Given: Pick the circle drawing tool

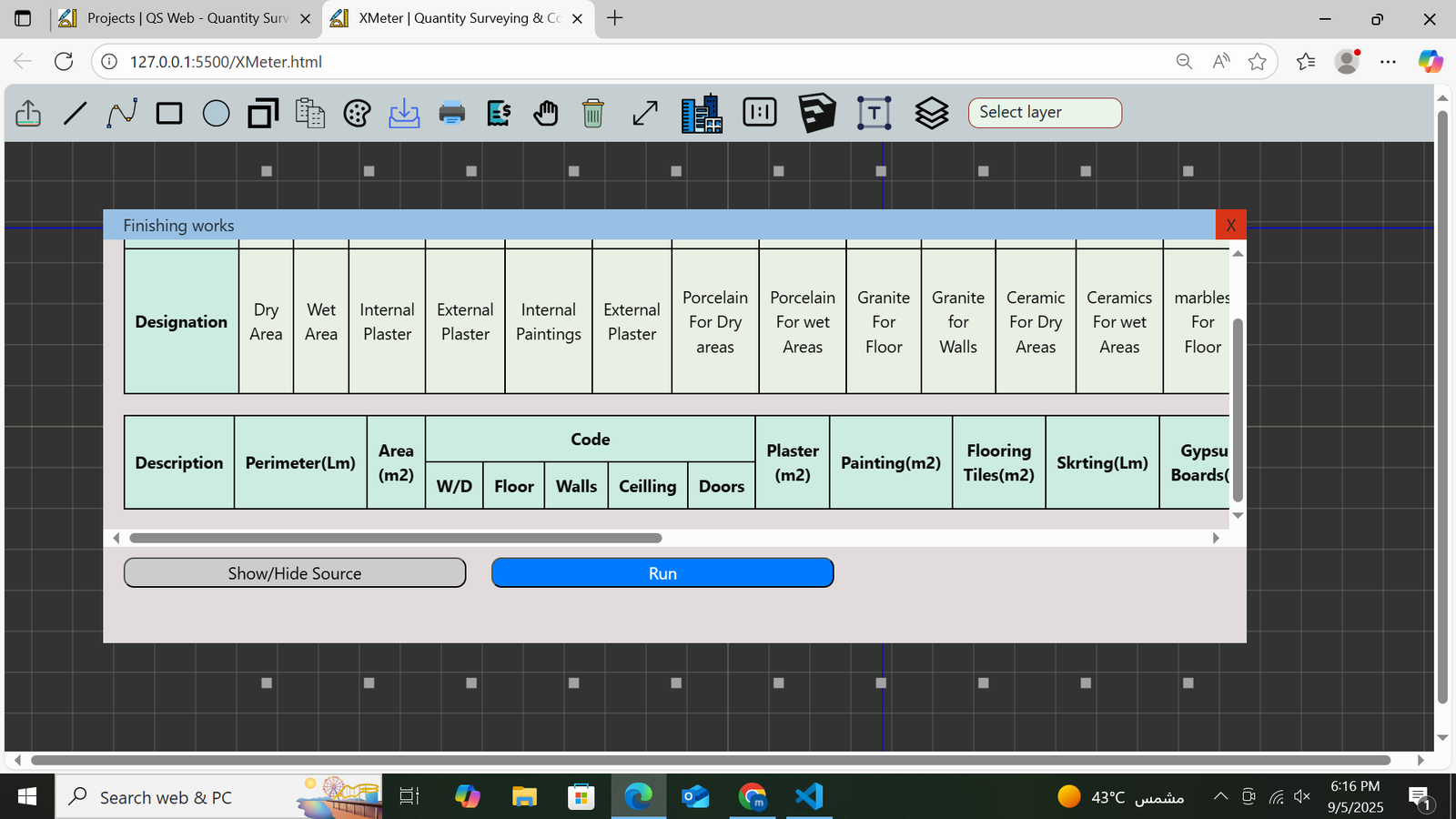Looking at the screenshot, I should [216, 113].
